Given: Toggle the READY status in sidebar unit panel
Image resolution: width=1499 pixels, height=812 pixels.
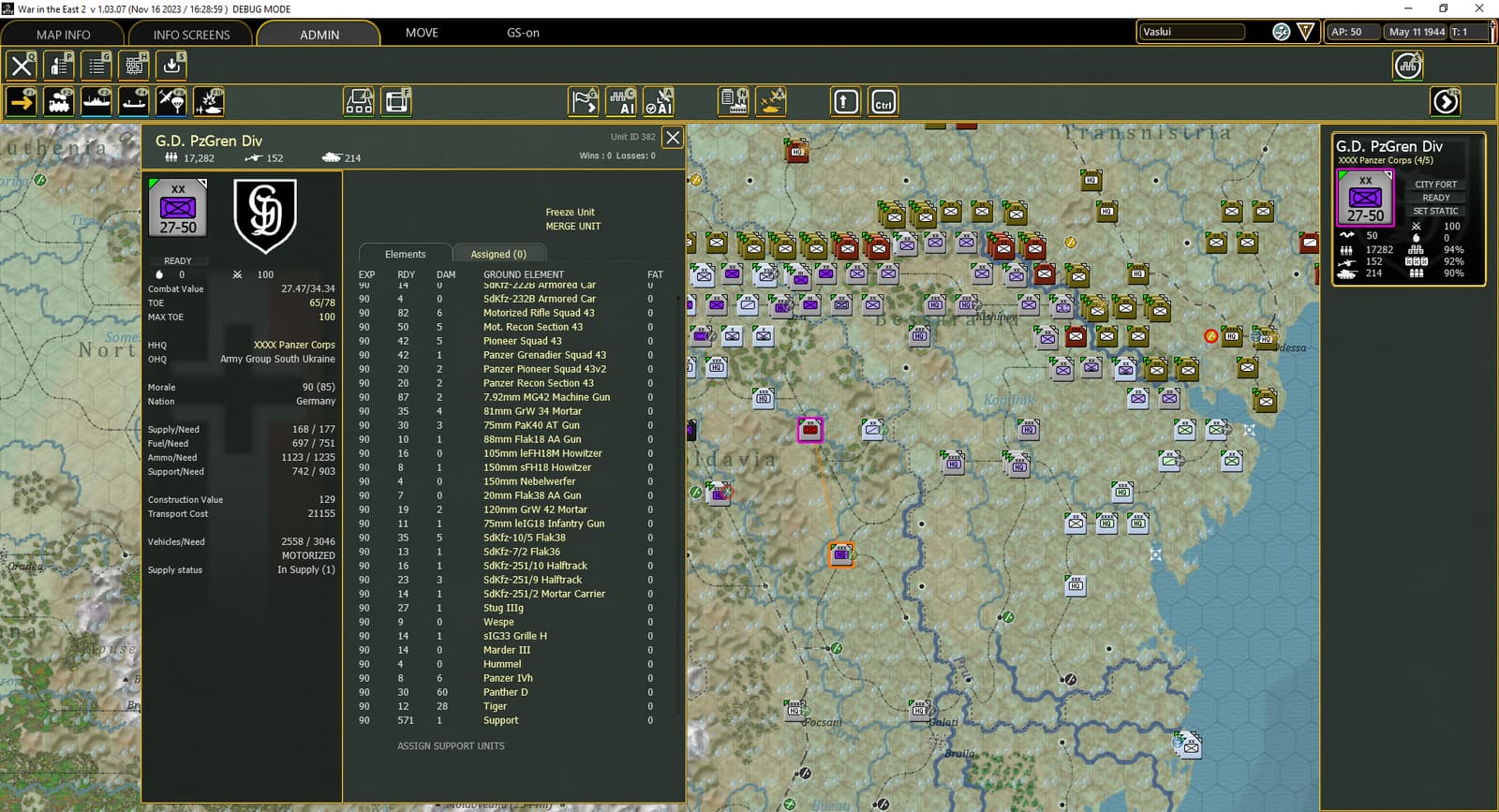Looking at the screenshot, I should coord(1436,198).
